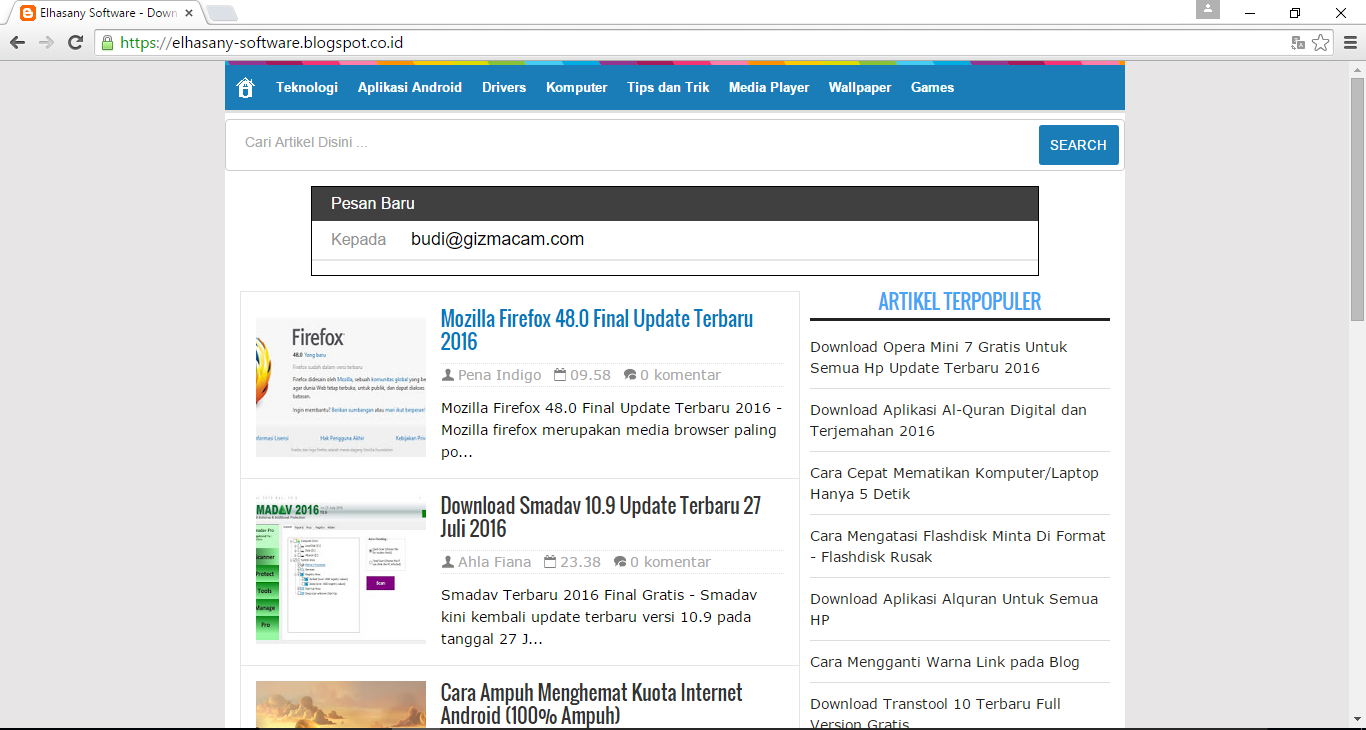
Task: Click the Blogger favicon on the tab
Action: pos(27,13)
